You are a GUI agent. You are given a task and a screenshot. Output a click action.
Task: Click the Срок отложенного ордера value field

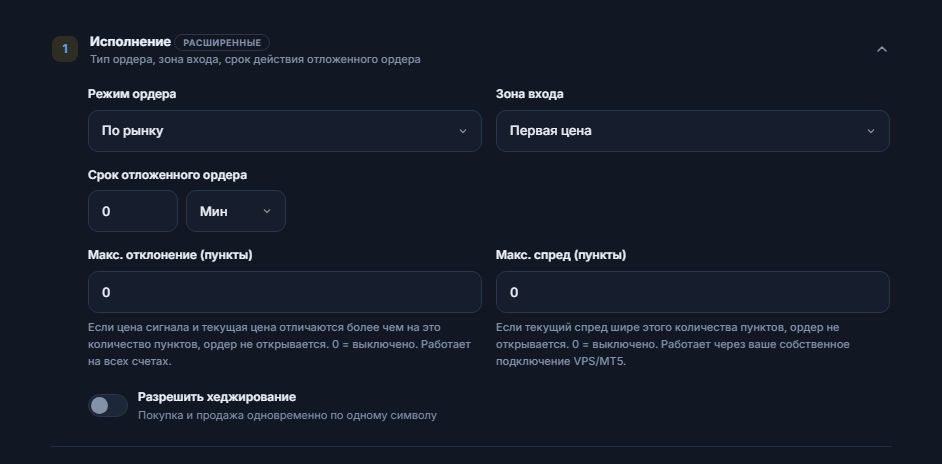(x=133, y=211)
